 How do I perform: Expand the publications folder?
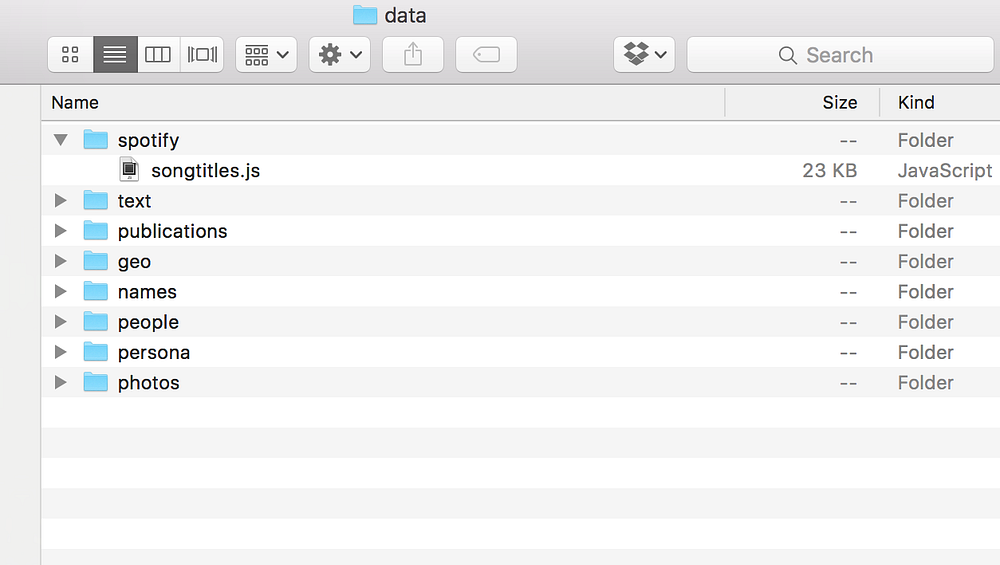(x=61, y=231)
